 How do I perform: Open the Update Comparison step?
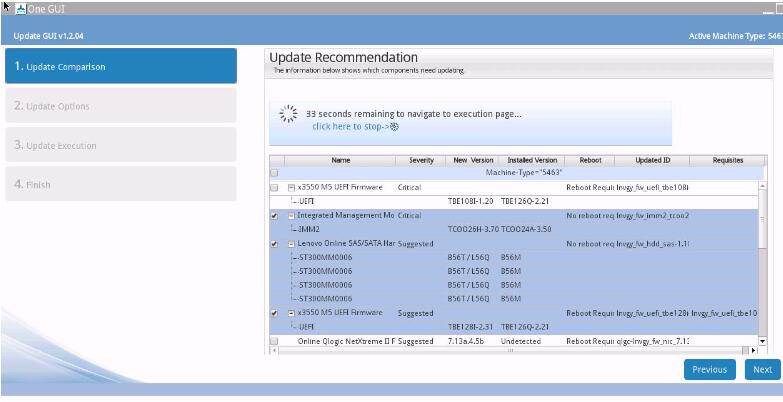coord(121,66)
